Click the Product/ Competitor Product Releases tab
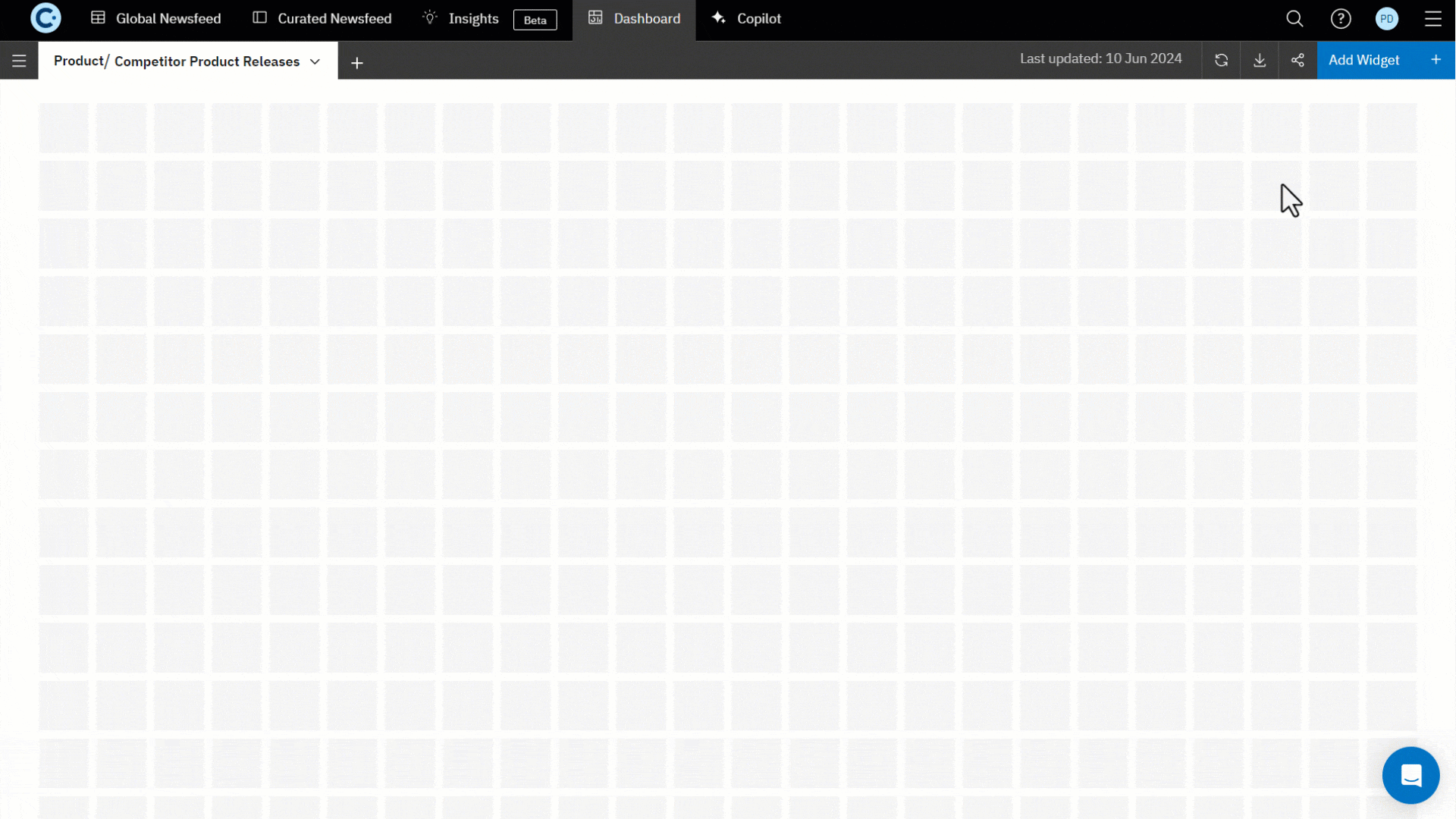 point(176,61)
